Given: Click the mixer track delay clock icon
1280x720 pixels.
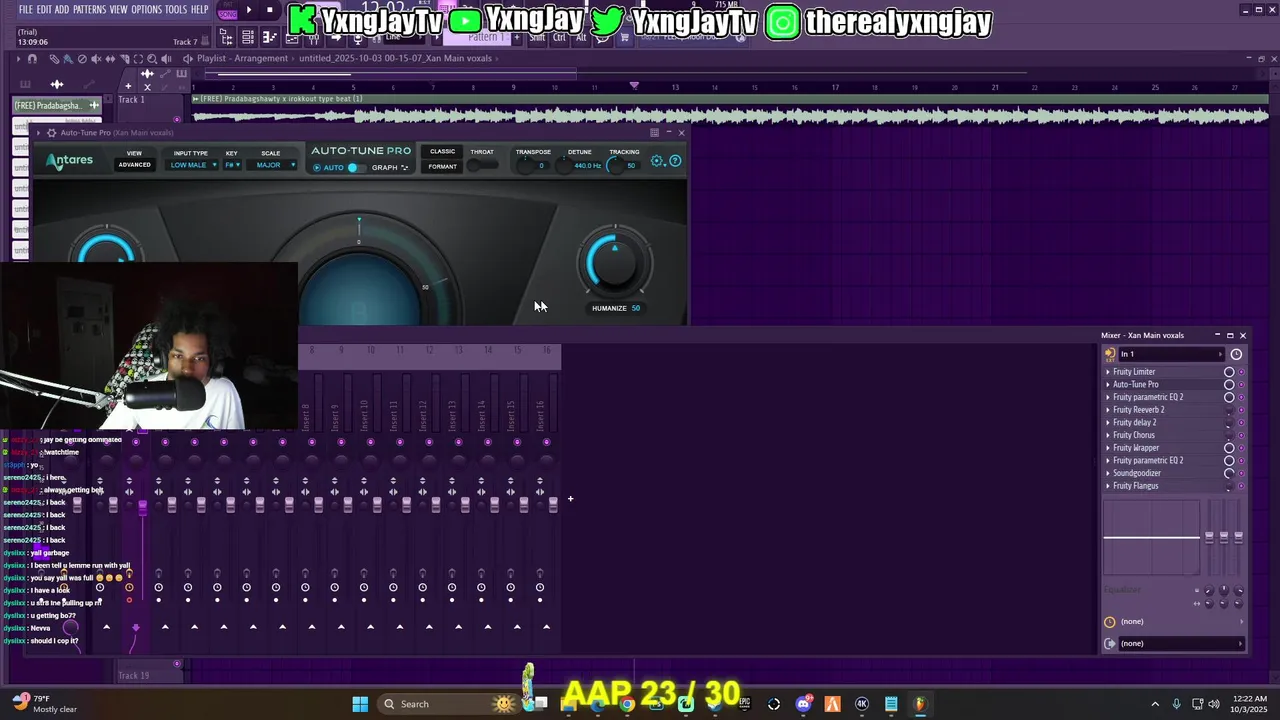Looking at the screenshot, I should (x=1110, y=622).
